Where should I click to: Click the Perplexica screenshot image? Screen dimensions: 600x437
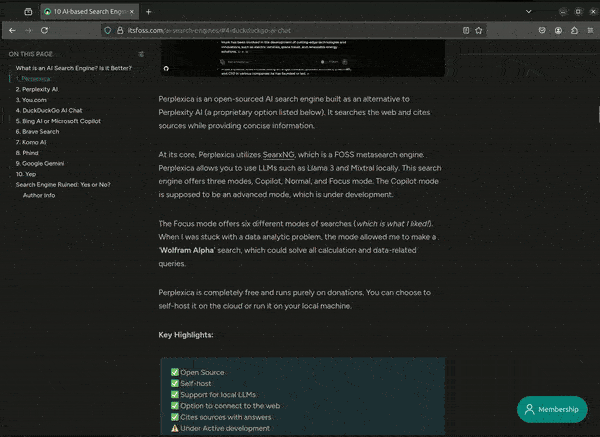click(303, 58)
